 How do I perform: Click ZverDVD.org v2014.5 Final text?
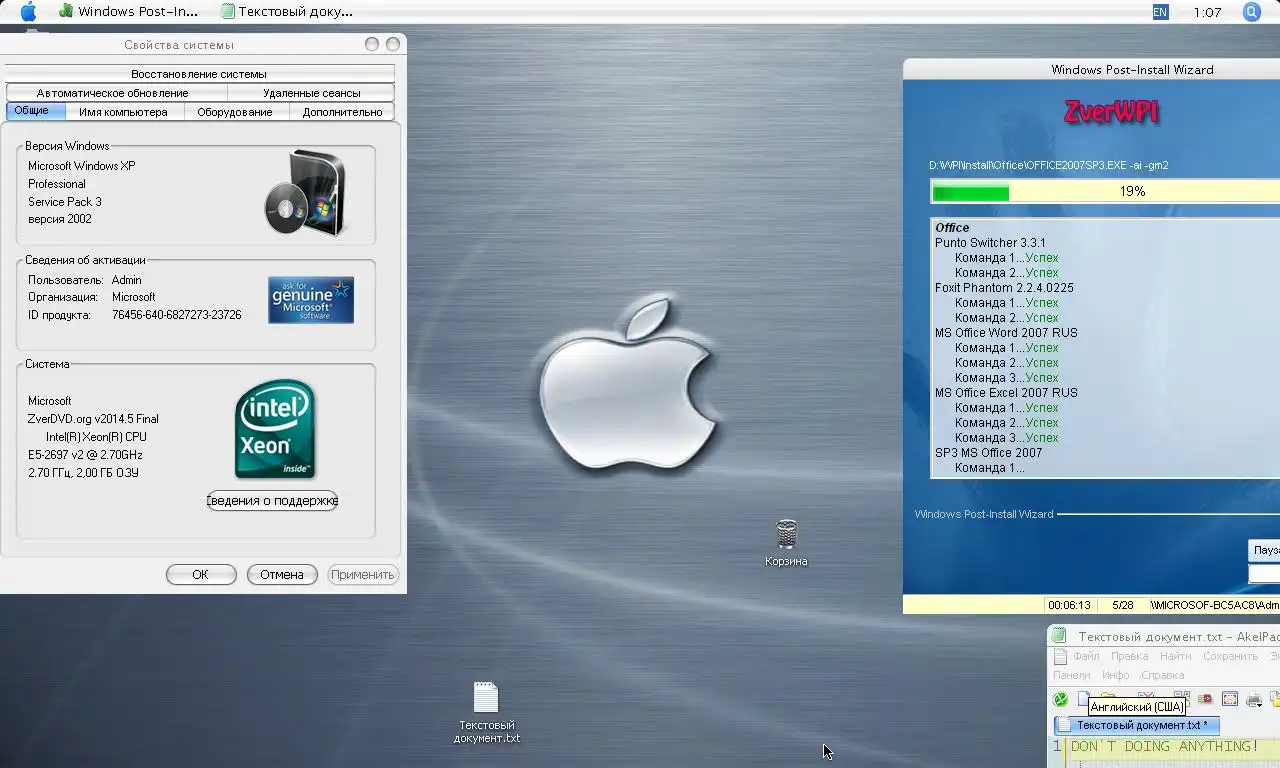click(x=93, y=419)
